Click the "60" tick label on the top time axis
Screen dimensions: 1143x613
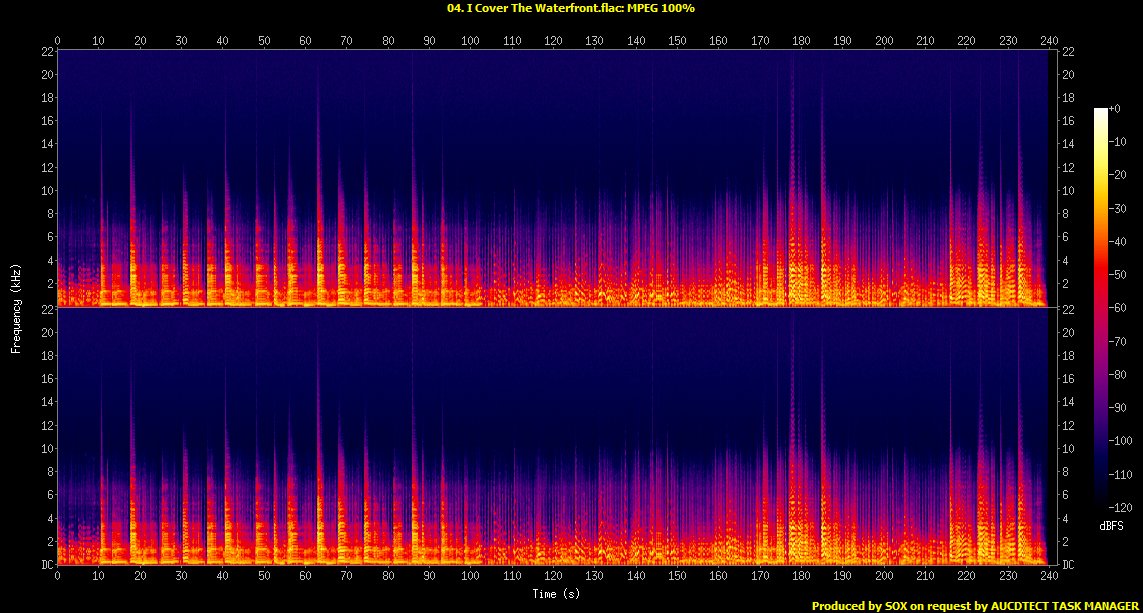(x=305, y=41)
